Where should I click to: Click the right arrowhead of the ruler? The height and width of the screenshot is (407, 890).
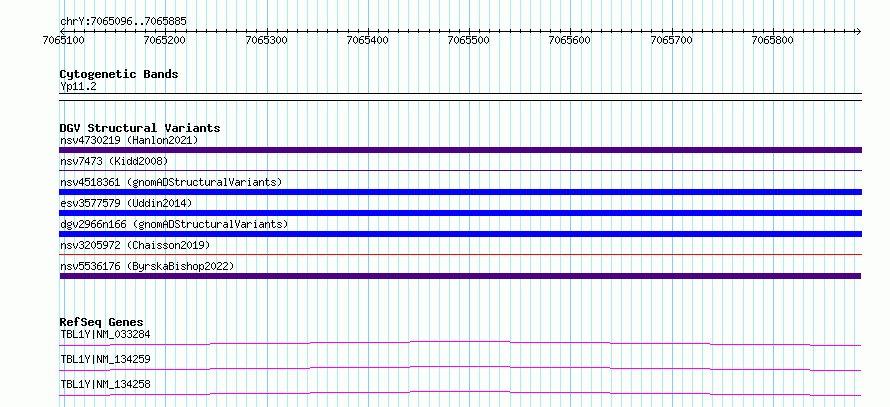pyautogui.click(x=858, y=31)
